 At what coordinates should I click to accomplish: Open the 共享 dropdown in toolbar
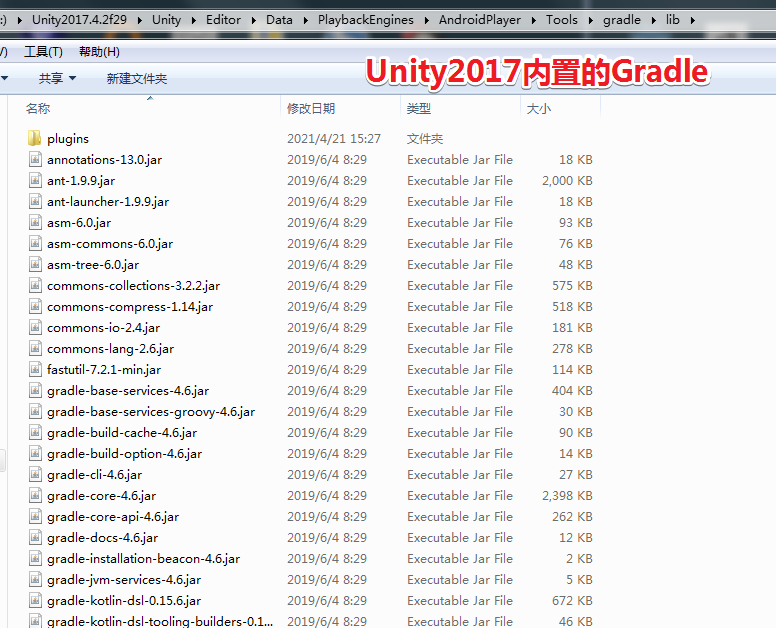click(57, 78)
